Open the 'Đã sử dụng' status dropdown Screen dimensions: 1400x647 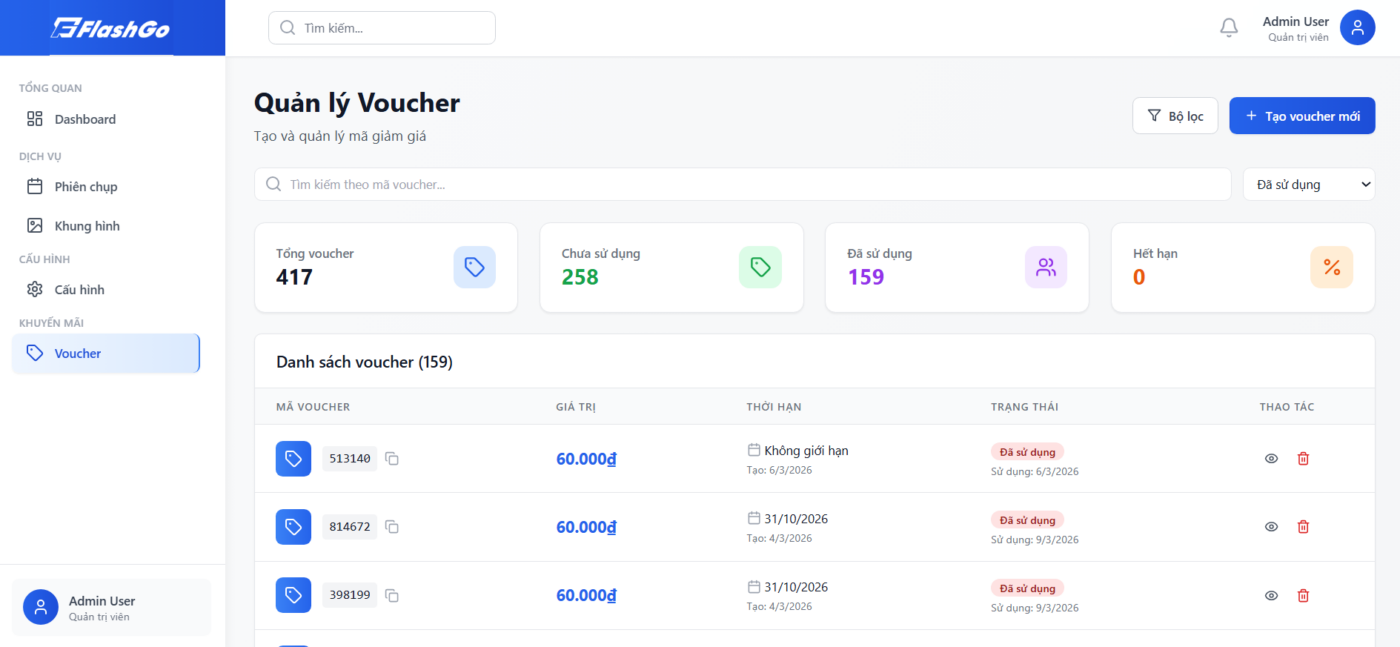click(1308, 184)
